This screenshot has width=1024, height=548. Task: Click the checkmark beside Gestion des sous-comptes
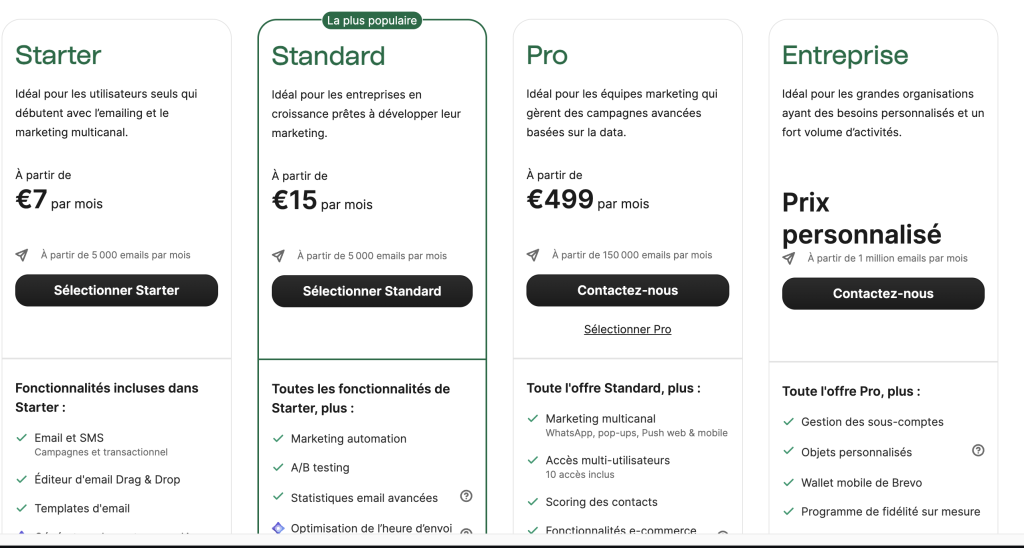click(x=788, y=422)
